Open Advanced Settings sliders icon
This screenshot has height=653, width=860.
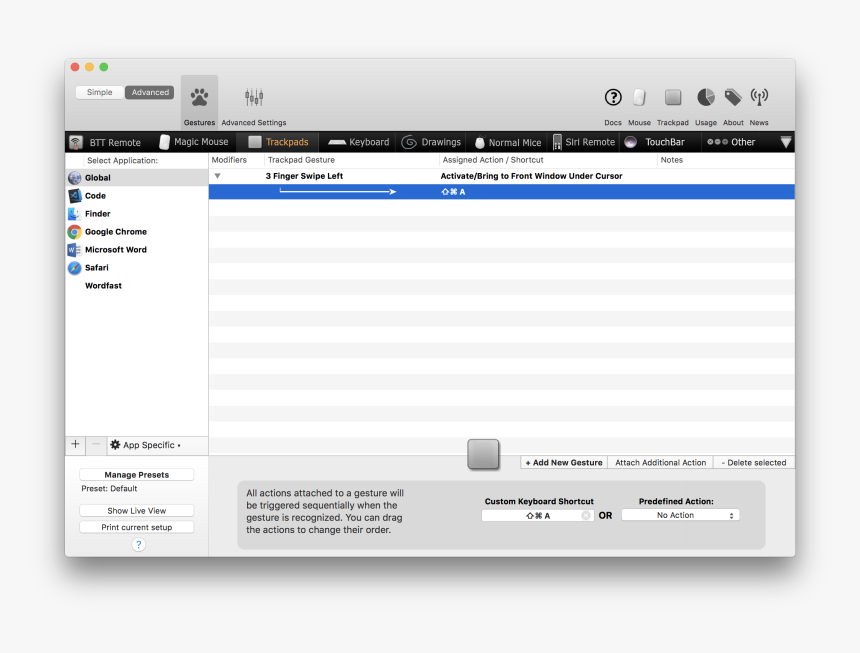click(x=253, y=97)
